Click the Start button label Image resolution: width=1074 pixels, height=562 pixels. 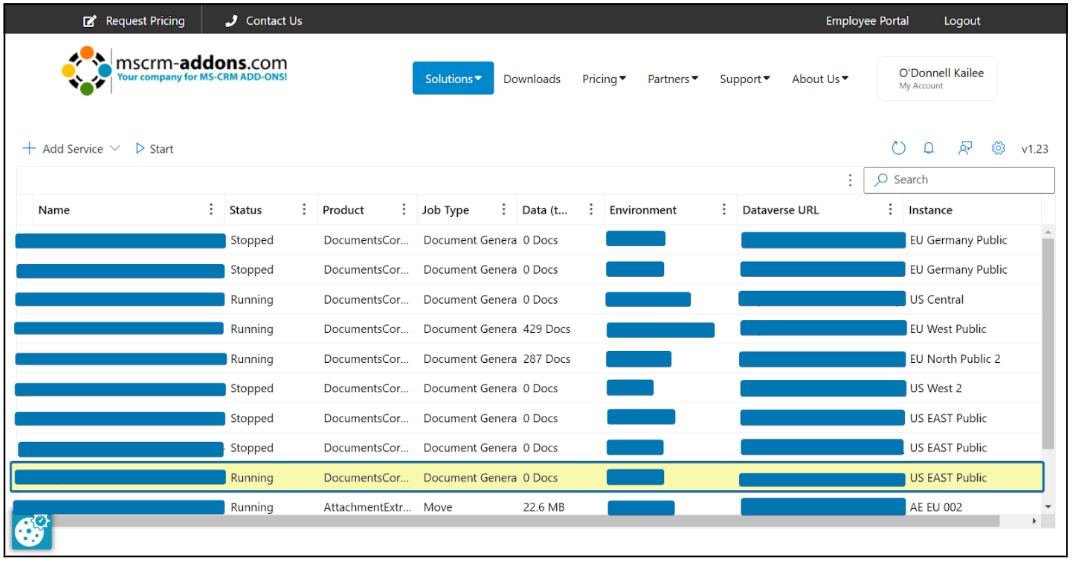pyautogui.click(x=162, y=149)
